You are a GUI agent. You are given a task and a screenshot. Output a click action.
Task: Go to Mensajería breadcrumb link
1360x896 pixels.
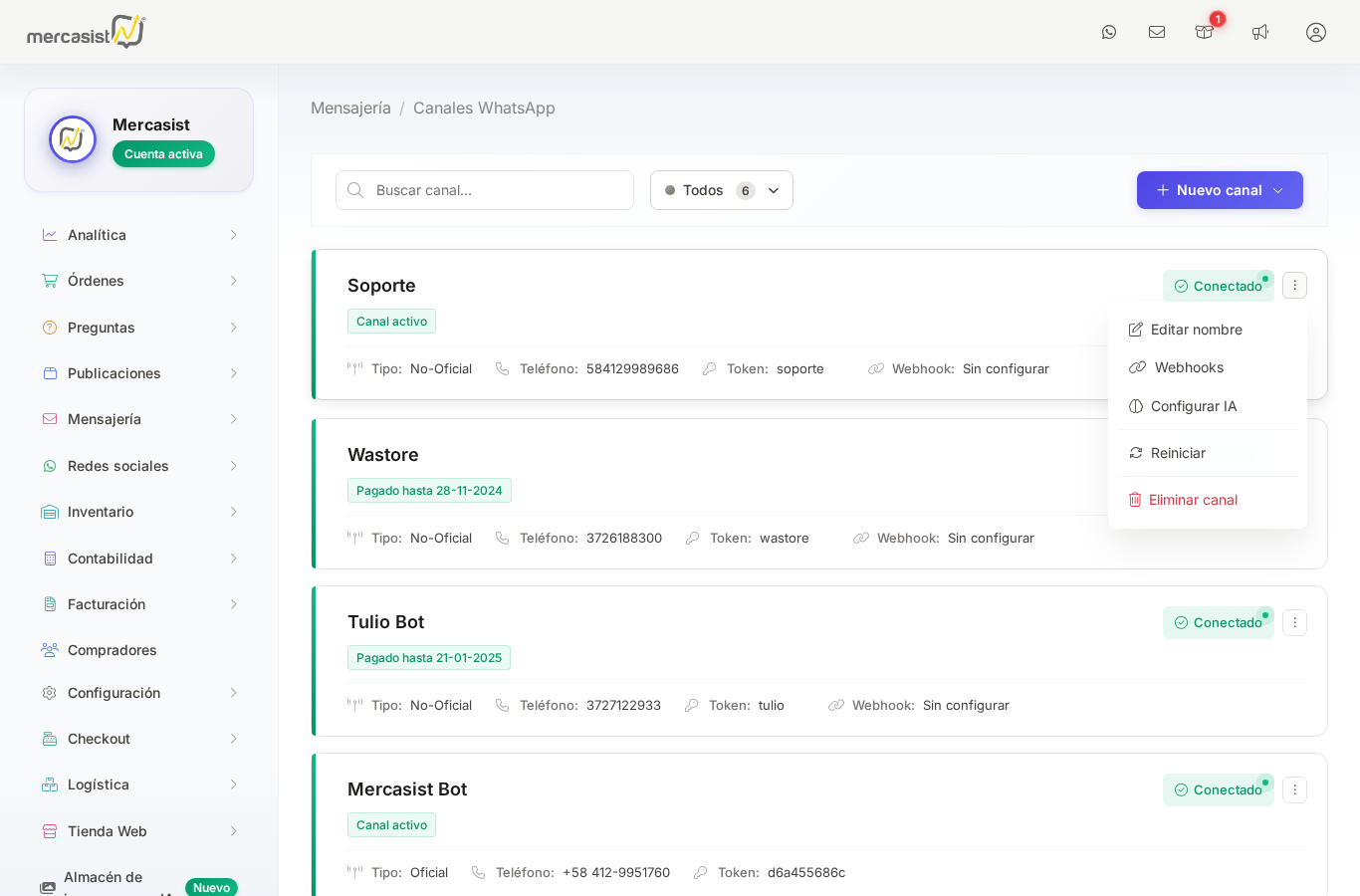pyautogui.click(x=350, y=108)
